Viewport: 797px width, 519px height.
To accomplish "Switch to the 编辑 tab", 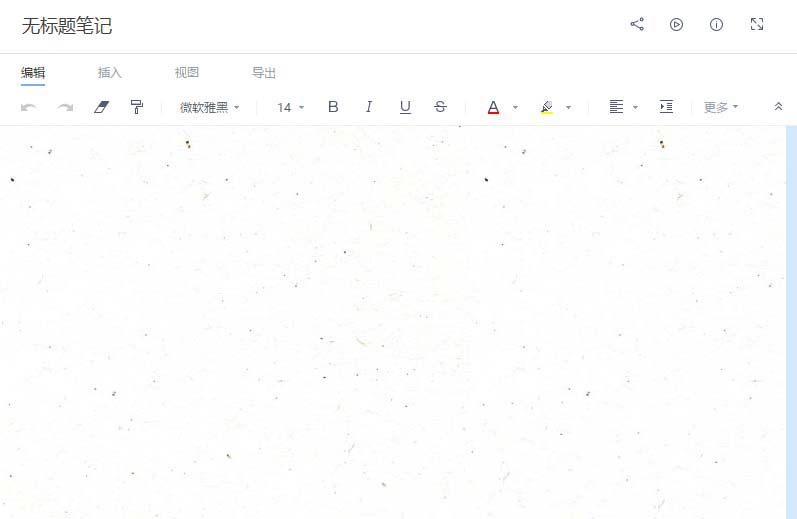I will point(33,73).
